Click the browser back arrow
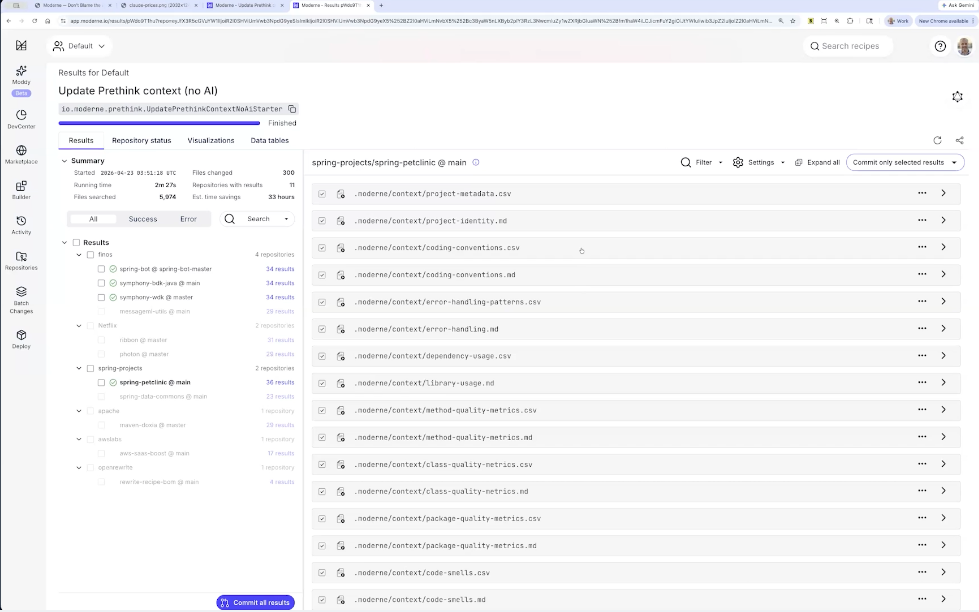The image size is (979, 612). click(x=9, y=21)
